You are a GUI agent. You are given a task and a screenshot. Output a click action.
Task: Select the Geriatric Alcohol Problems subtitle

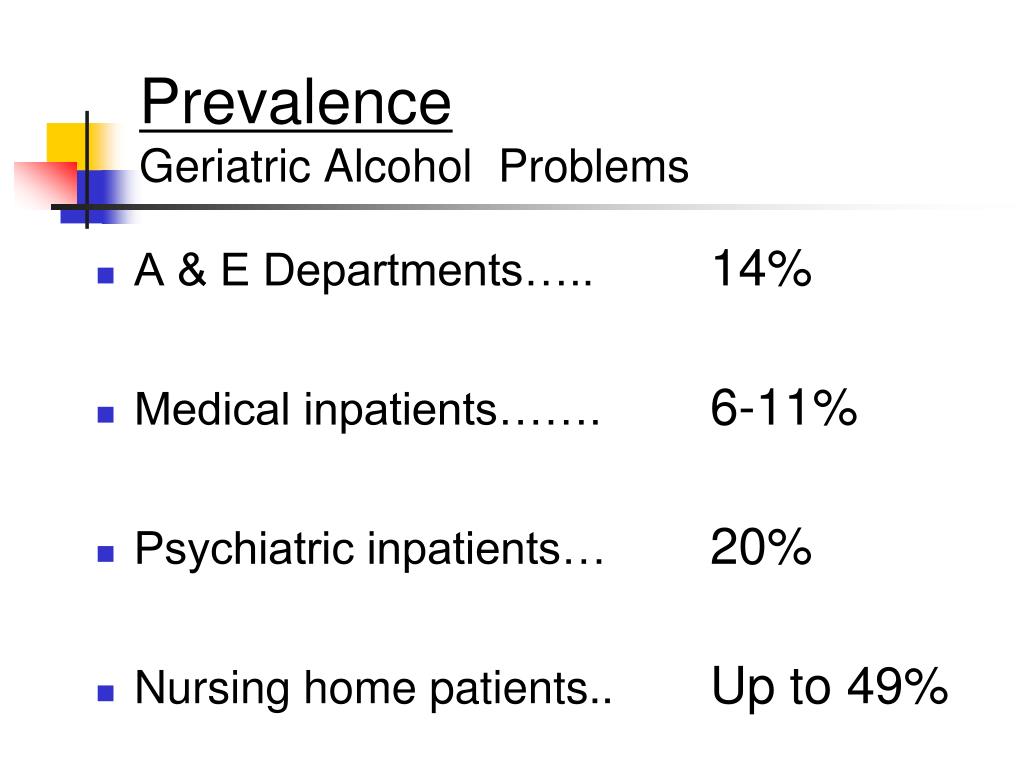pos(414,166)
